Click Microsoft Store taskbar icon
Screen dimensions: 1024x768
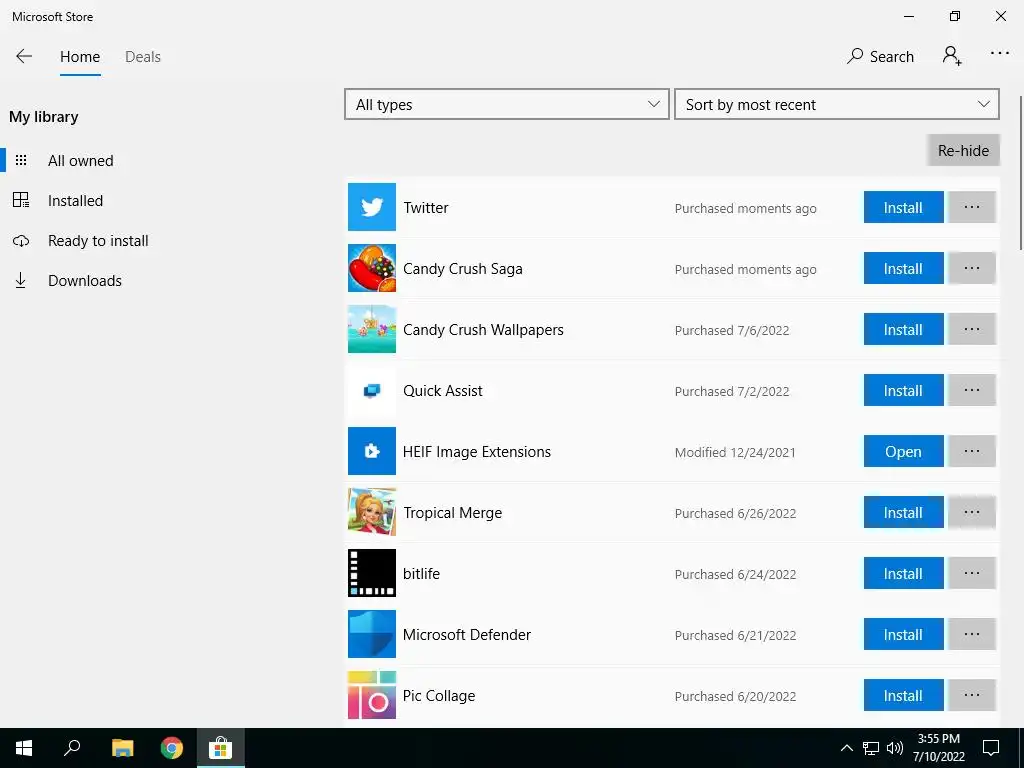tap(221, 748)
